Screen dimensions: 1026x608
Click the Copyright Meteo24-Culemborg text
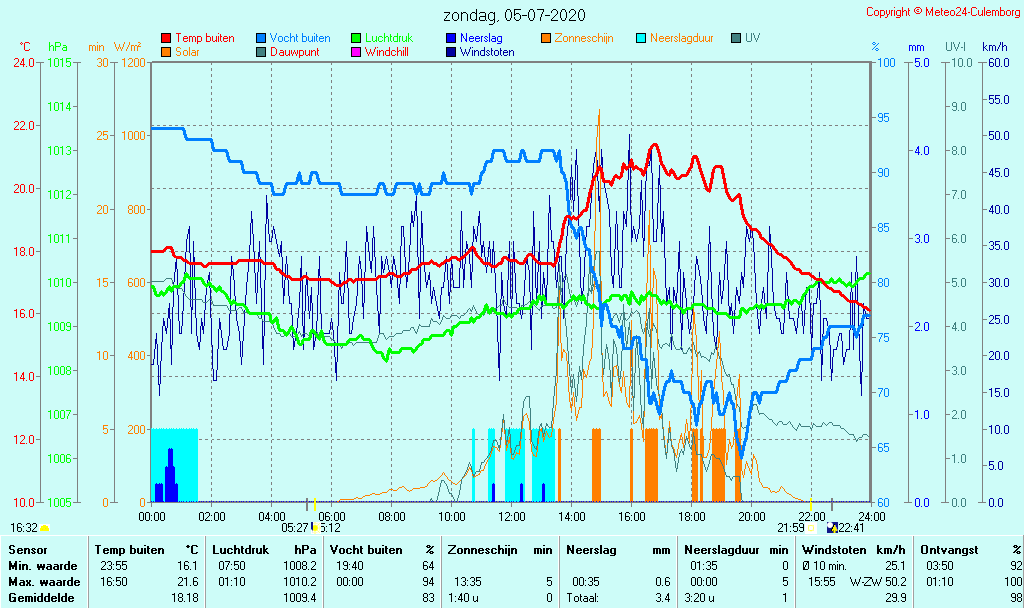(x=943, y=12)
